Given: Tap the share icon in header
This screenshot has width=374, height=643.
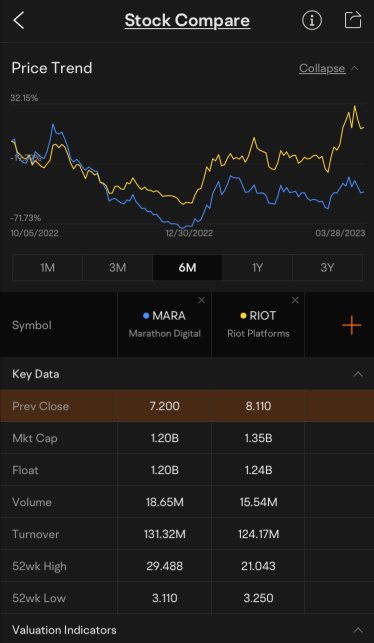Looking at the screenshot, I should click(x=353, y=20).
